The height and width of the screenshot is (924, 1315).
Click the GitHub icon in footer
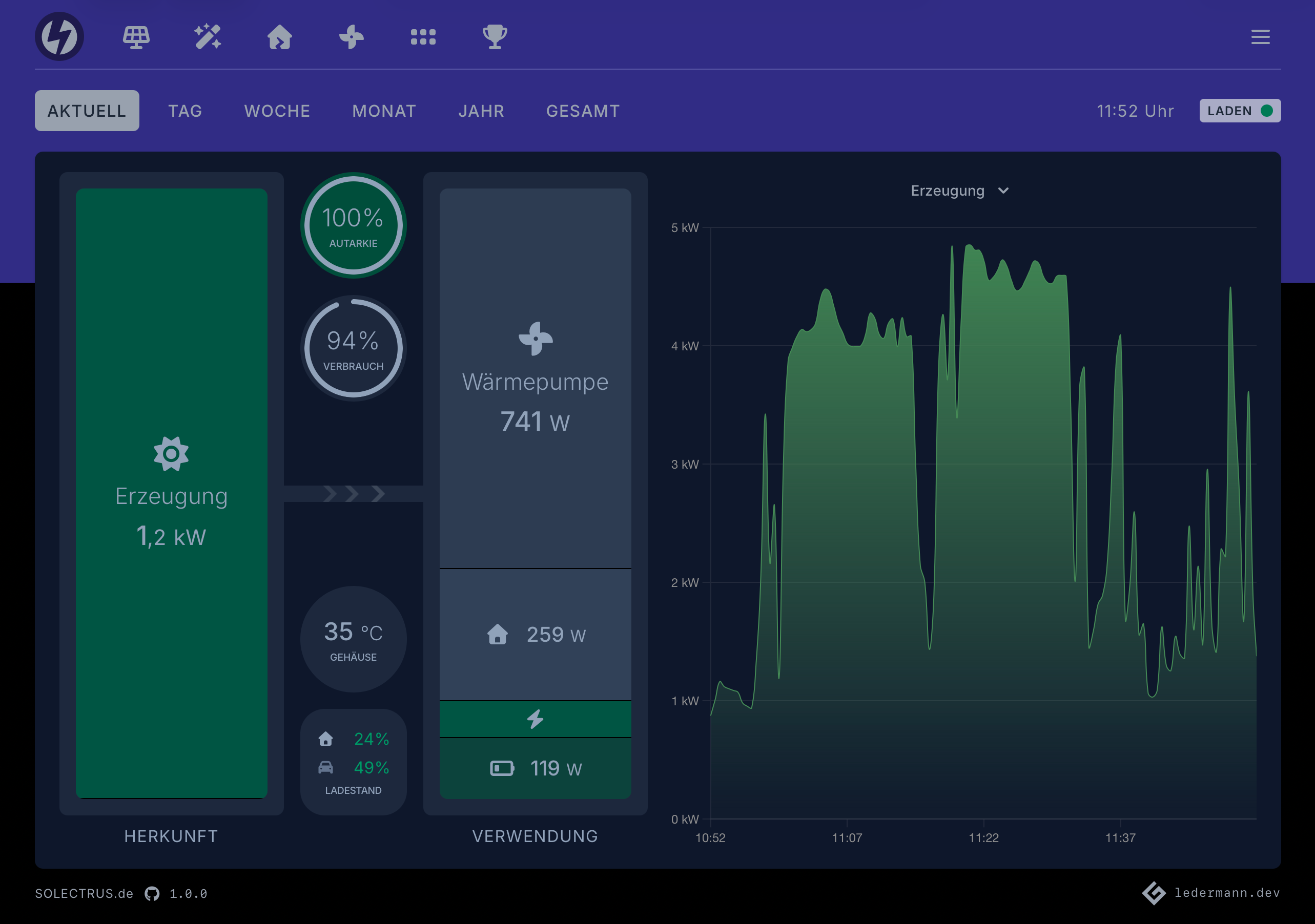coord(151,893)
